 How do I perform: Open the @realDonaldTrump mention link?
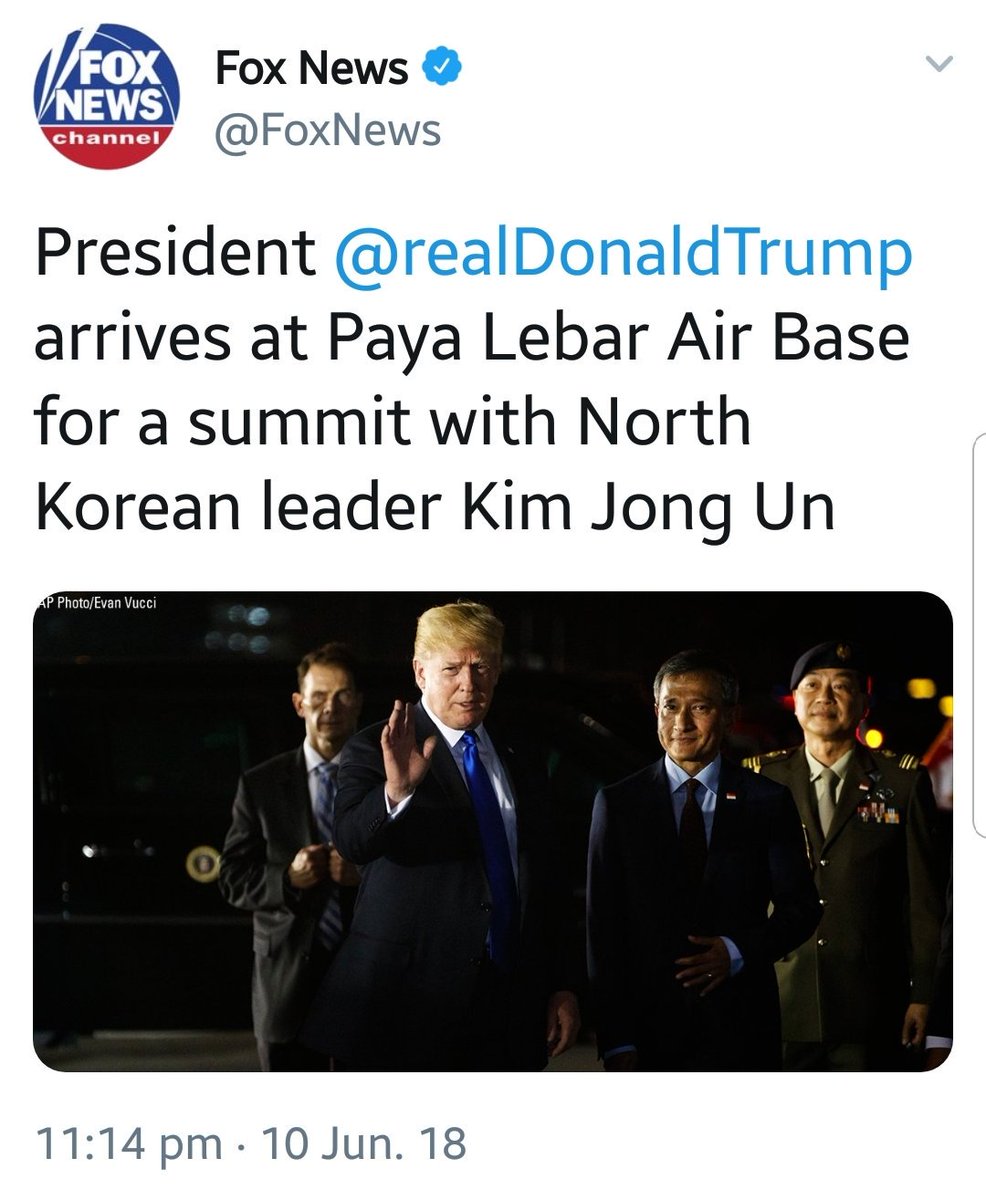pos(623,256)
